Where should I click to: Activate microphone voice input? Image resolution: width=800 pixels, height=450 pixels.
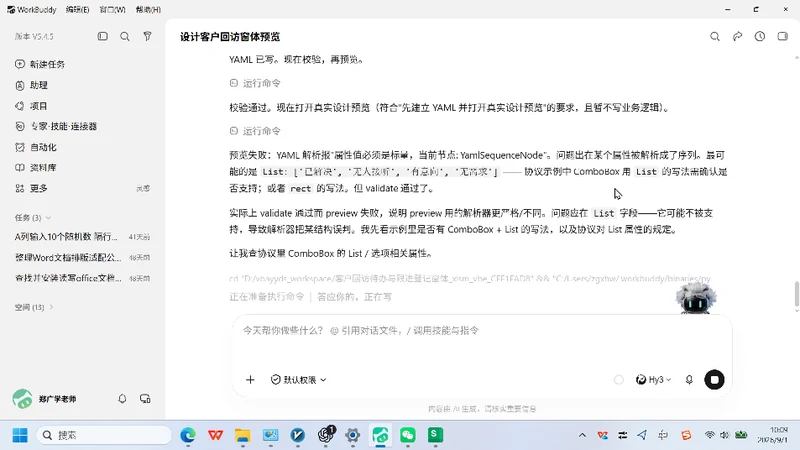(689, 380)
